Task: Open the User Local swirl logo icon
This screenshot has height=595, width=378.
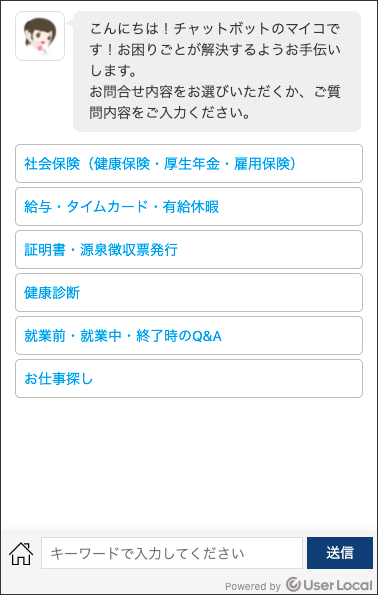Action: pyautogui.click(x=293, y=584)
